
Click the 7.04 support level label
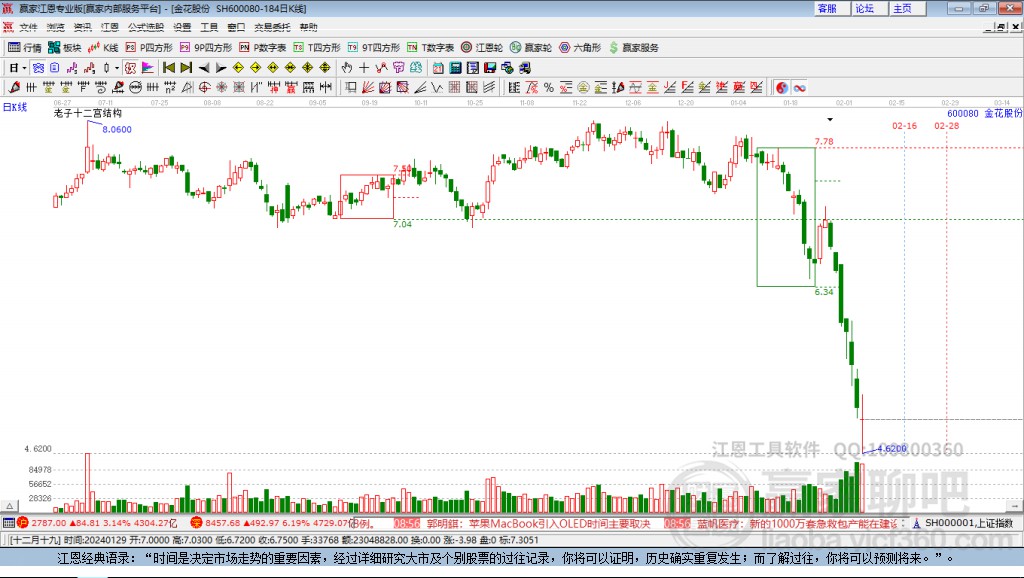tap(402, 223)
